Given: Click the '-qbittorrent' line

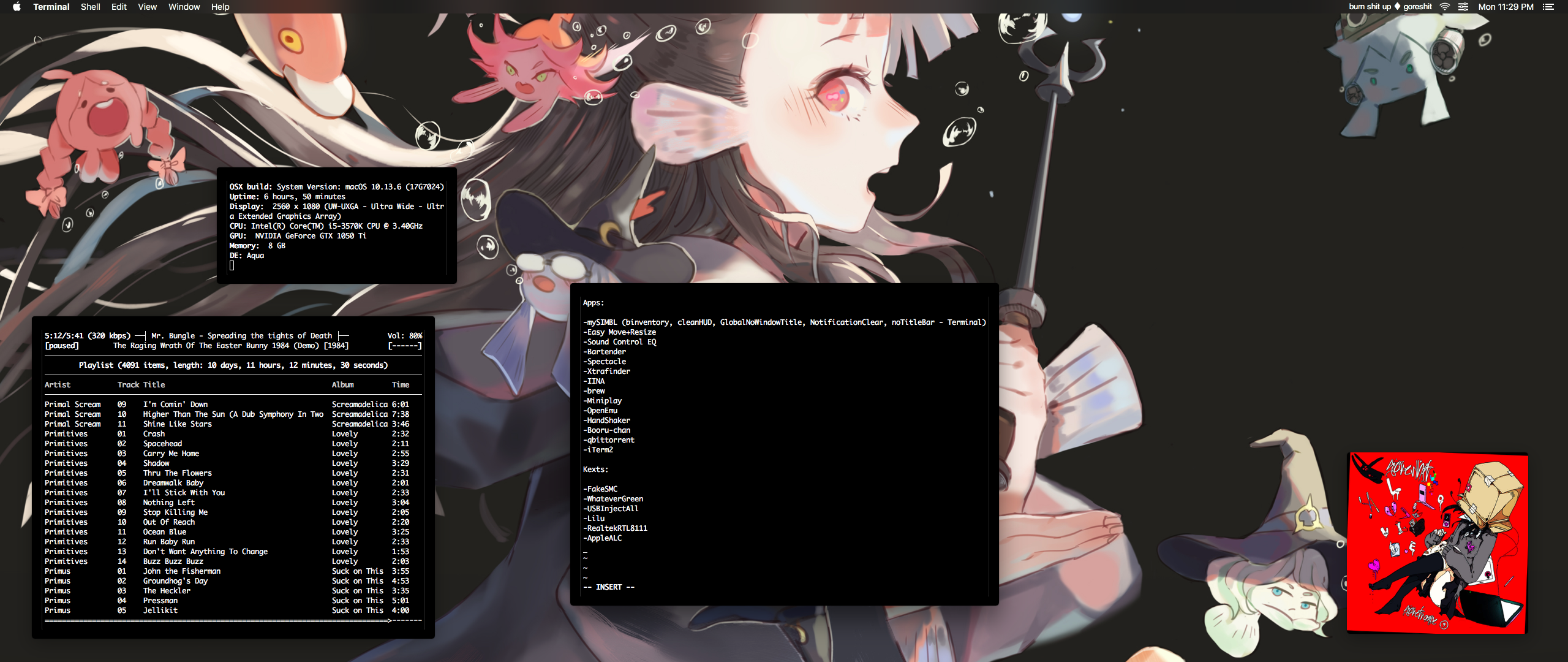Looking at the screenshot, I should pos(609,440).
